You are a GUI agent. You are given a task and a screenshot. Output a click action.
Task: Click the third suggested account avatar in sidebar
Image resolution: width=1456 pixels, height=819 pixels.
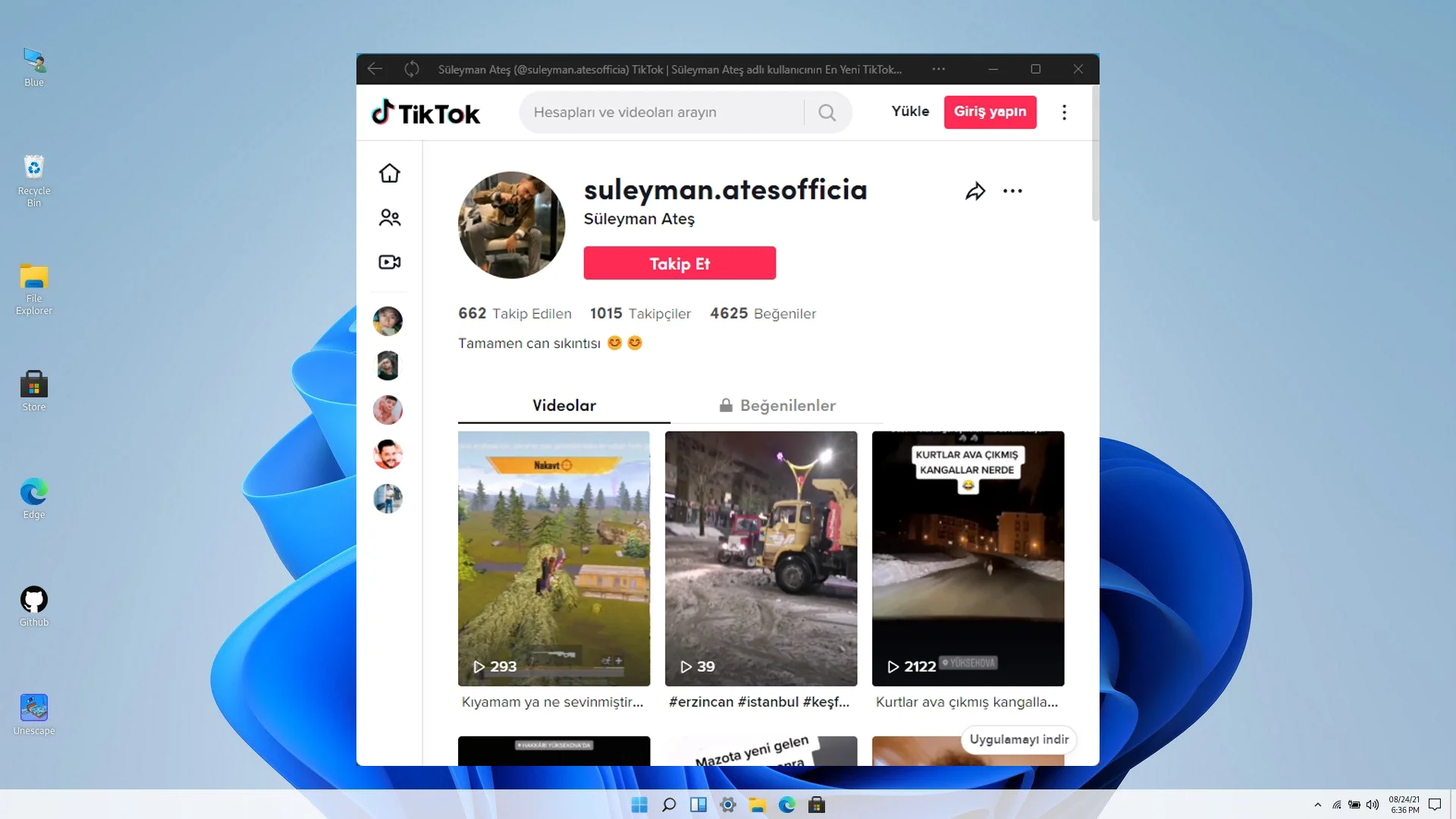pos(388,409)
